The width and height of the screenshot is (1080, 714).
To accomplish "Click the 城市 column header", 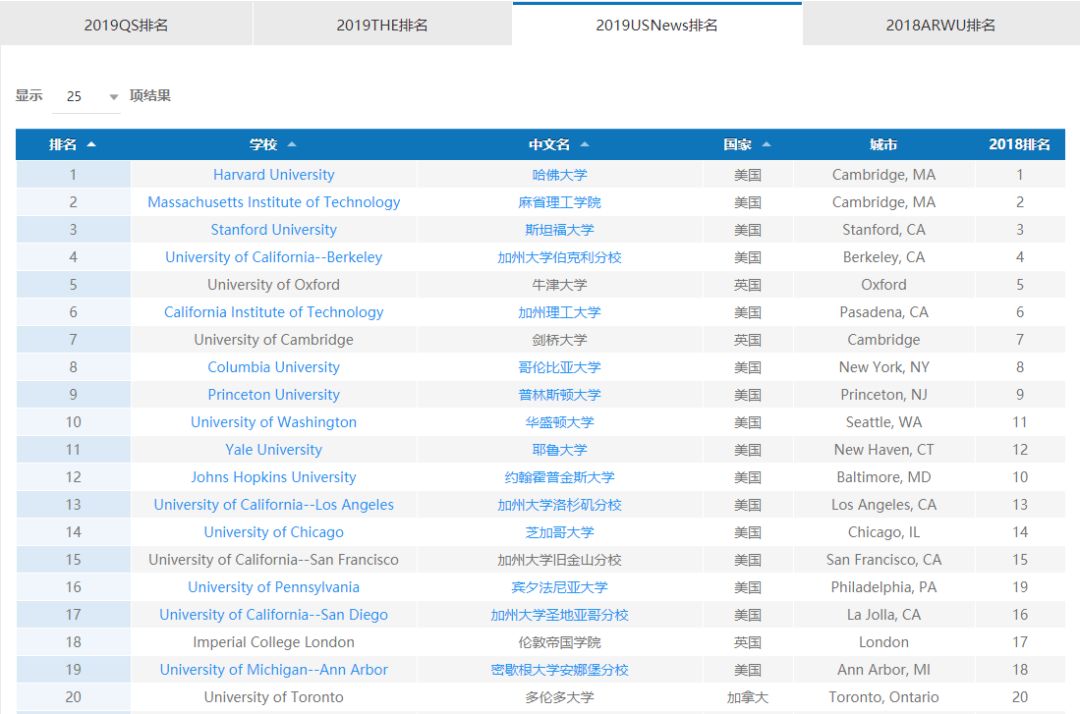I will (884, 145).
